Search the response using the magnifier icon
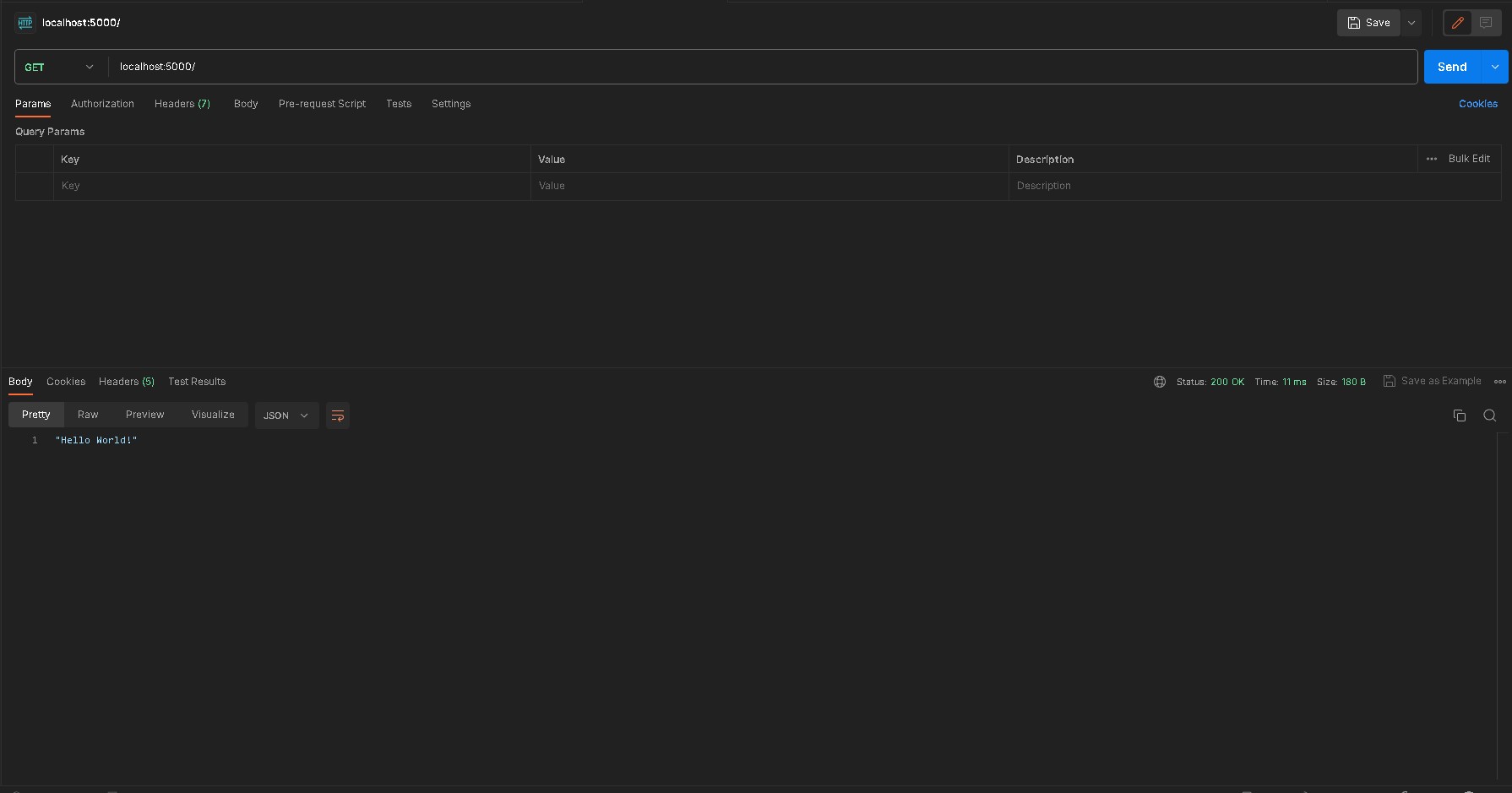Screen dimensions: 1512x793 pyautogui.click(x=1489, y=416)
